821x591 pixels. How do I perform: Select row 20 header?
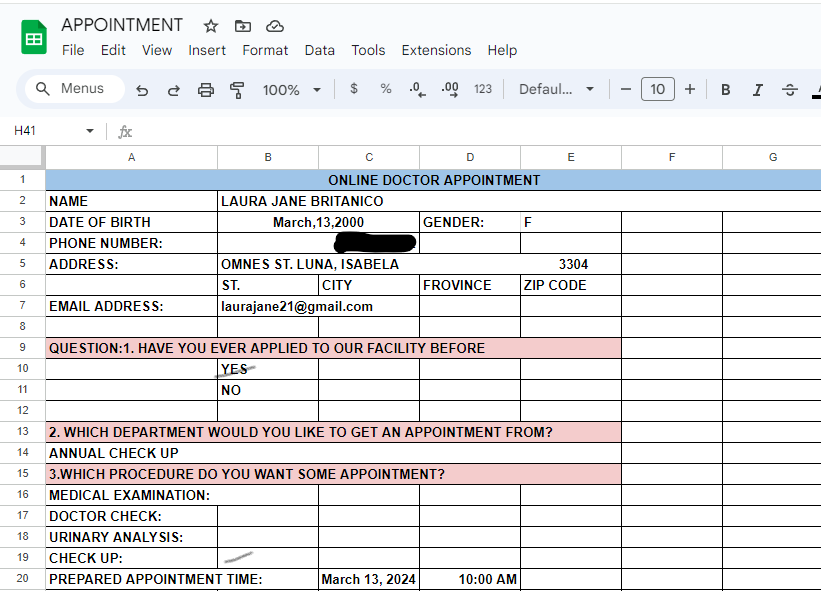pos(23,578)
